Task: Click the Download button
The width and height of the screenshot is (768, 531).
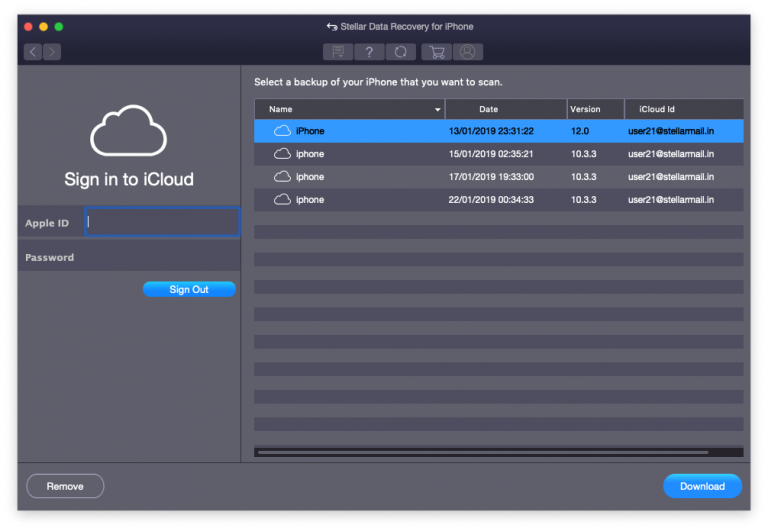Action: [702, 486]
